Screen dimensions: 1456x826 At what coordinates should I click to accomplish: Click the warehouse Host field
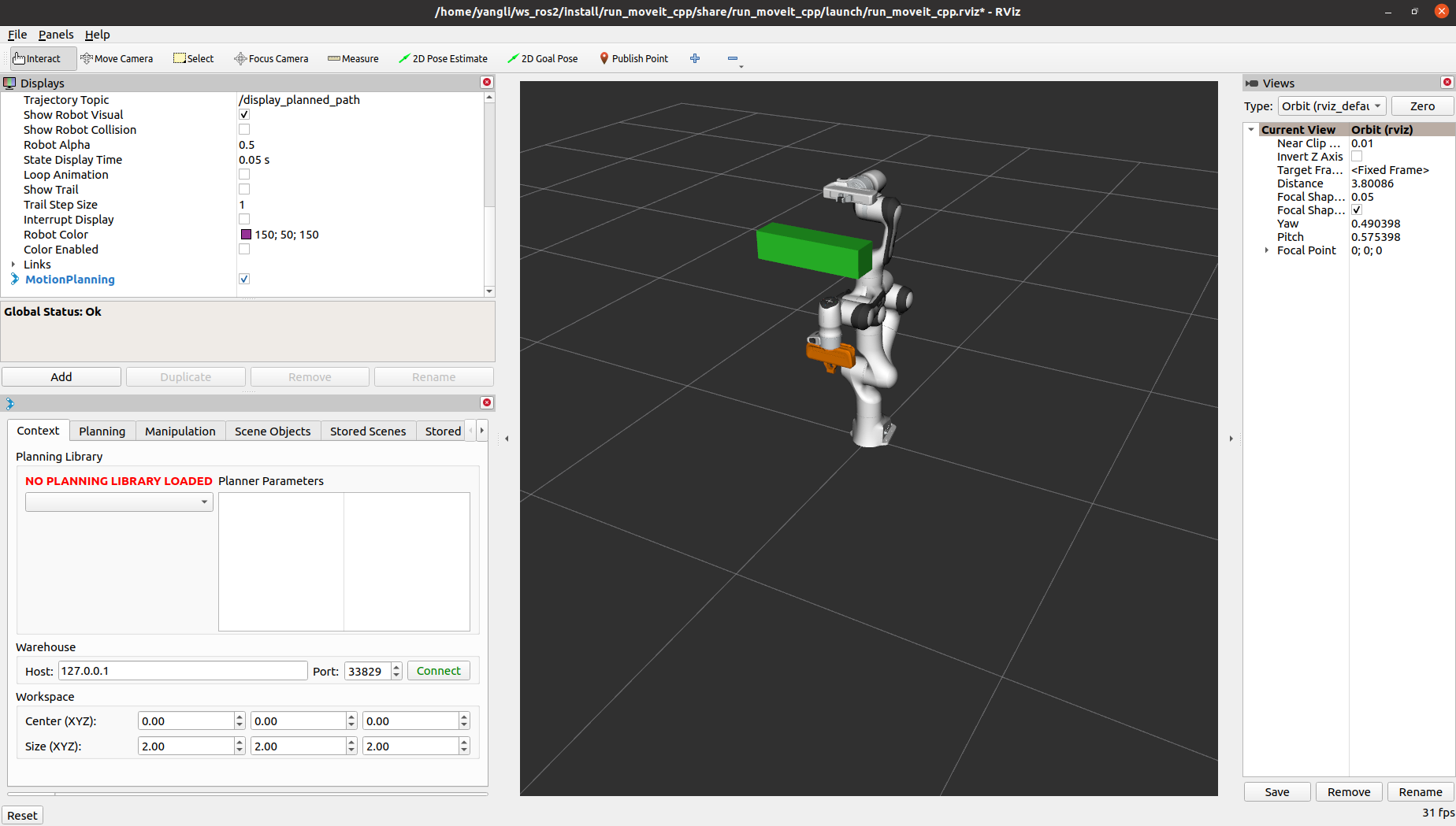coord(182,671)
